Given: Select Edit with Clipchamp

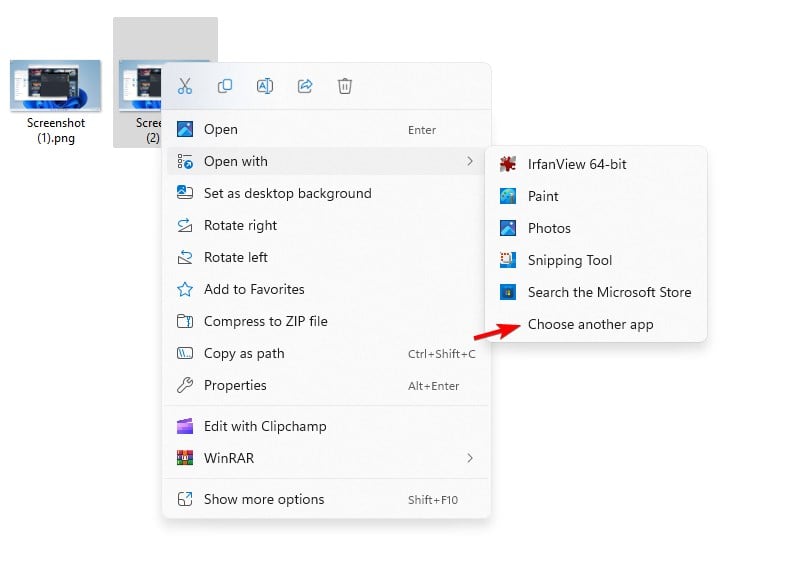Looking at the screenshot, I should (x=326, y=426).
